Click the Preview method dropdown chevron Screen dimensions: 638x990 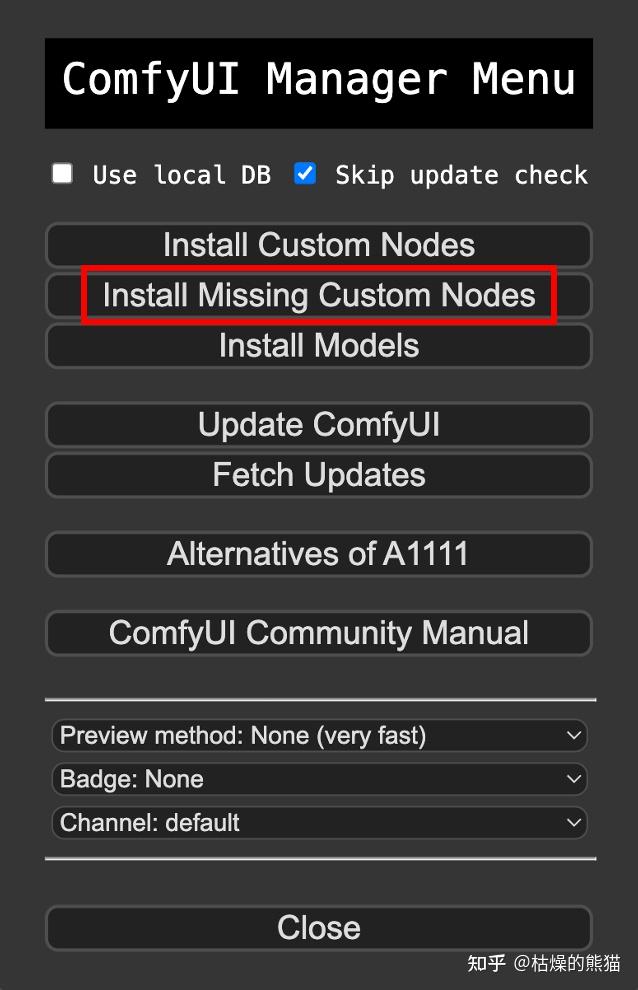pyautogui.click(x=574, y=736)
